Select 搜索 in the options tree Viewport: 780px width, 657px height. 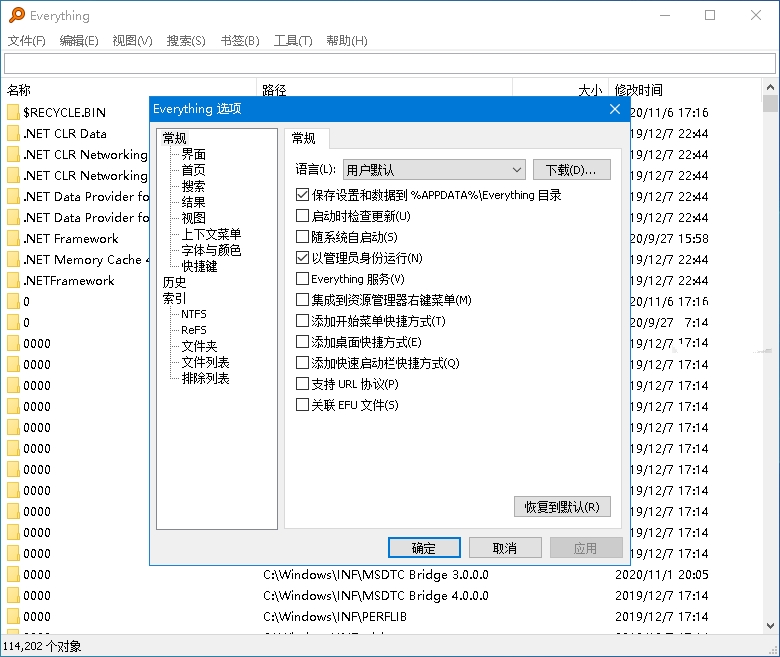[194, 186]
